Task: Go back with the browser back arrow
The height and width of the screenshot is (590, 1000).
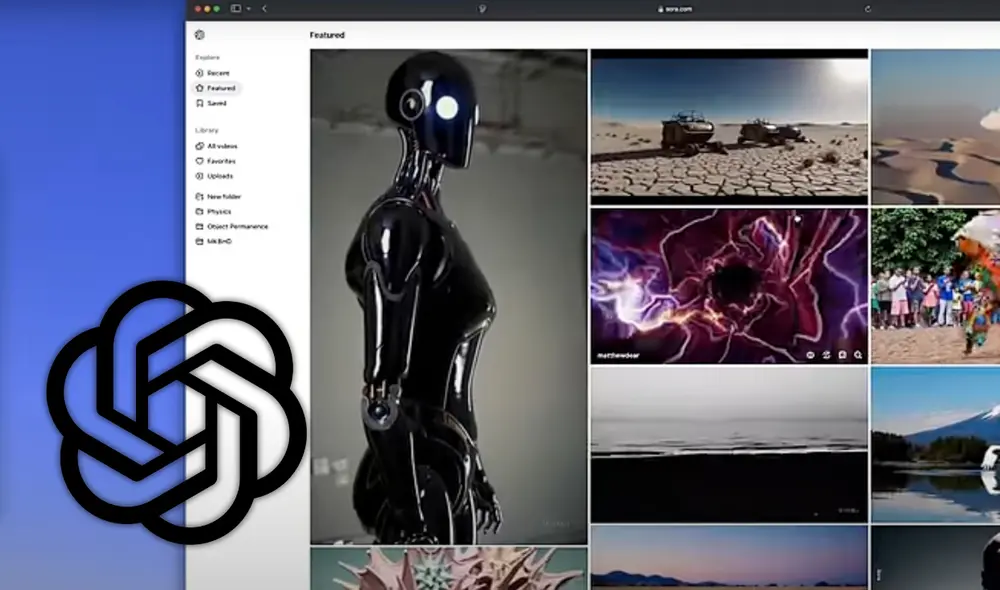Action: click(264, 8)
